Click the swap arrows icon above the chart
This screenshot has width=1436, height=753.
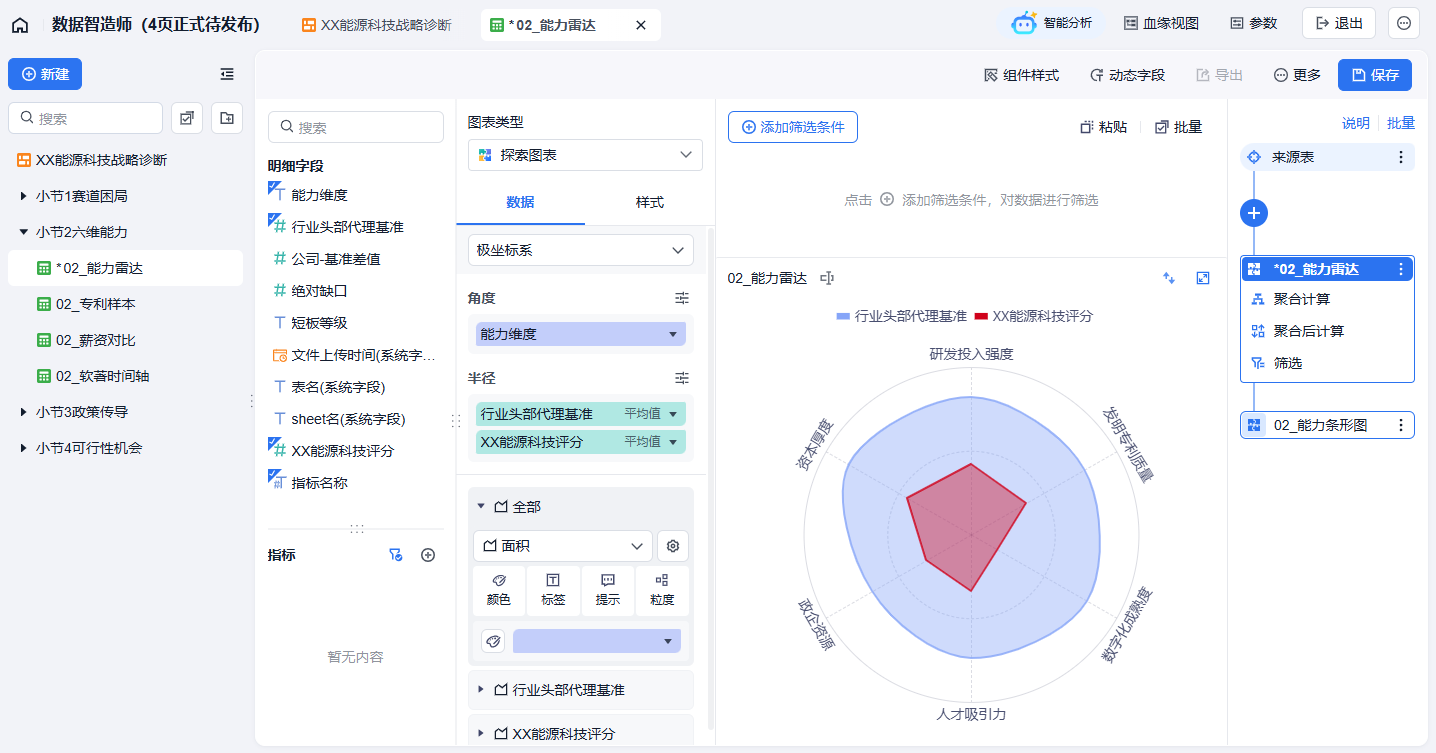1169,278
